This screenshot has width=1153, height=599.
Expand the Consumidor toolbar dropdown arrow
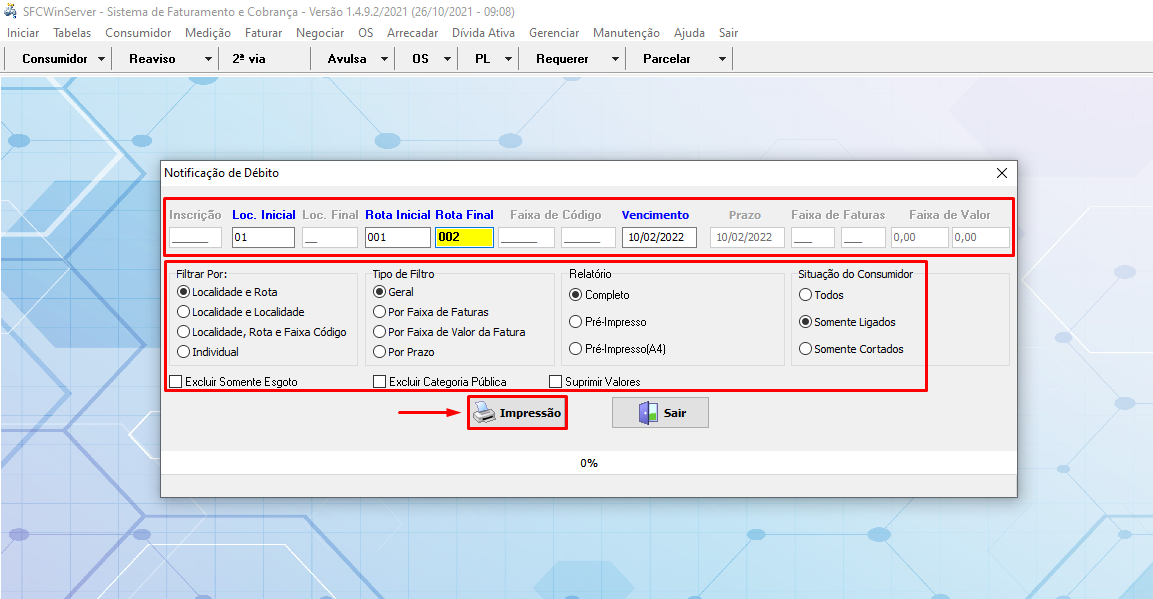102,59
